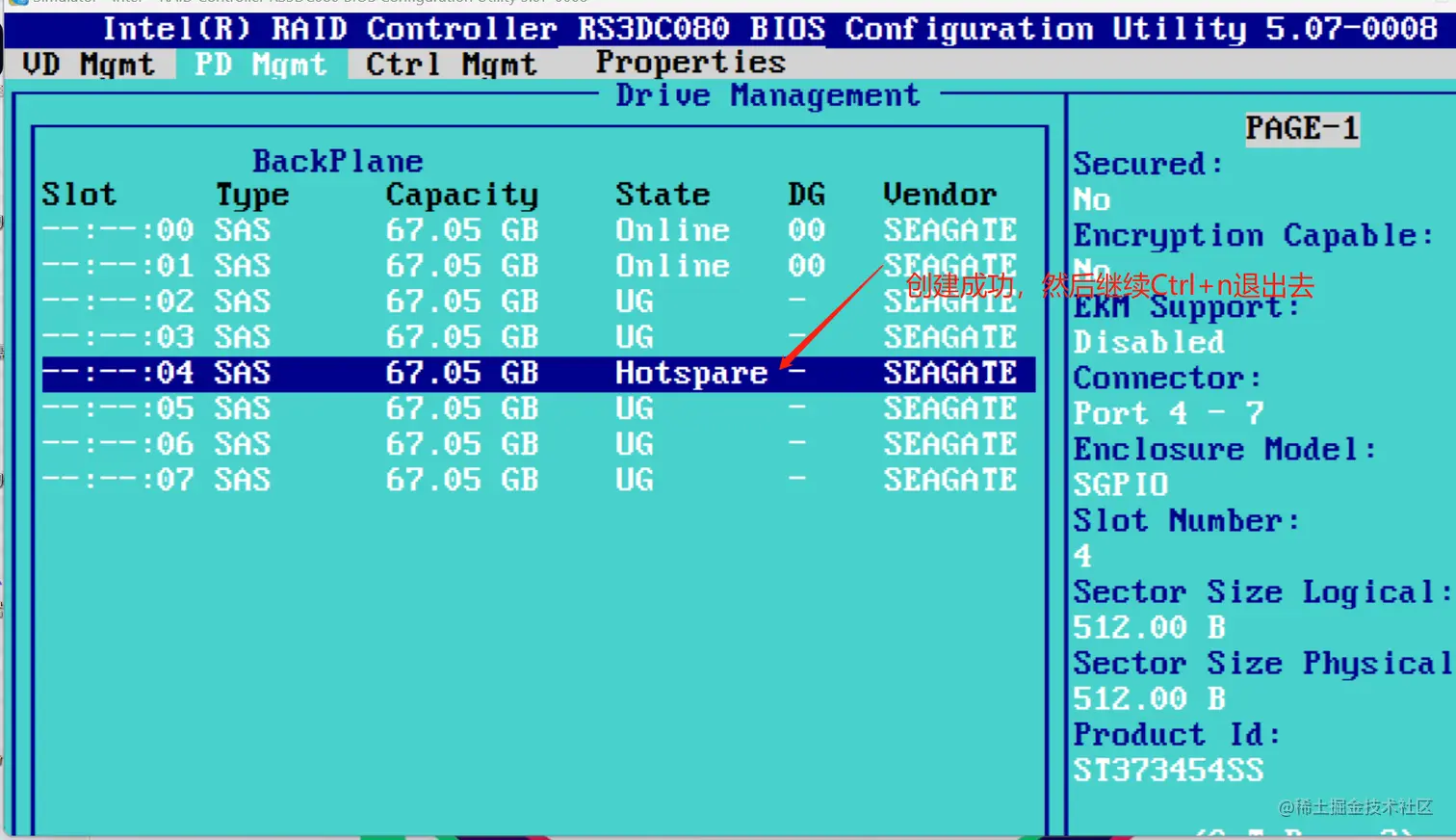Click the Encryption Capable label
The height and width of the screenshot is (840, 1456).
pos(1254,236)
